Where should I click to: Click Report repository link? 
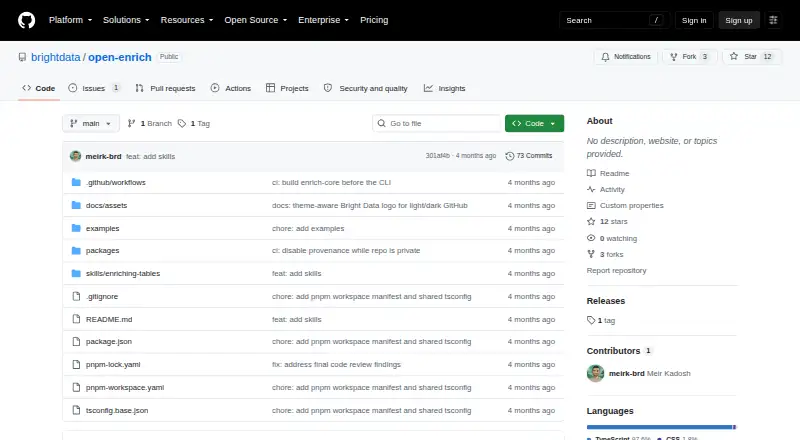click(x=616, y=271)
